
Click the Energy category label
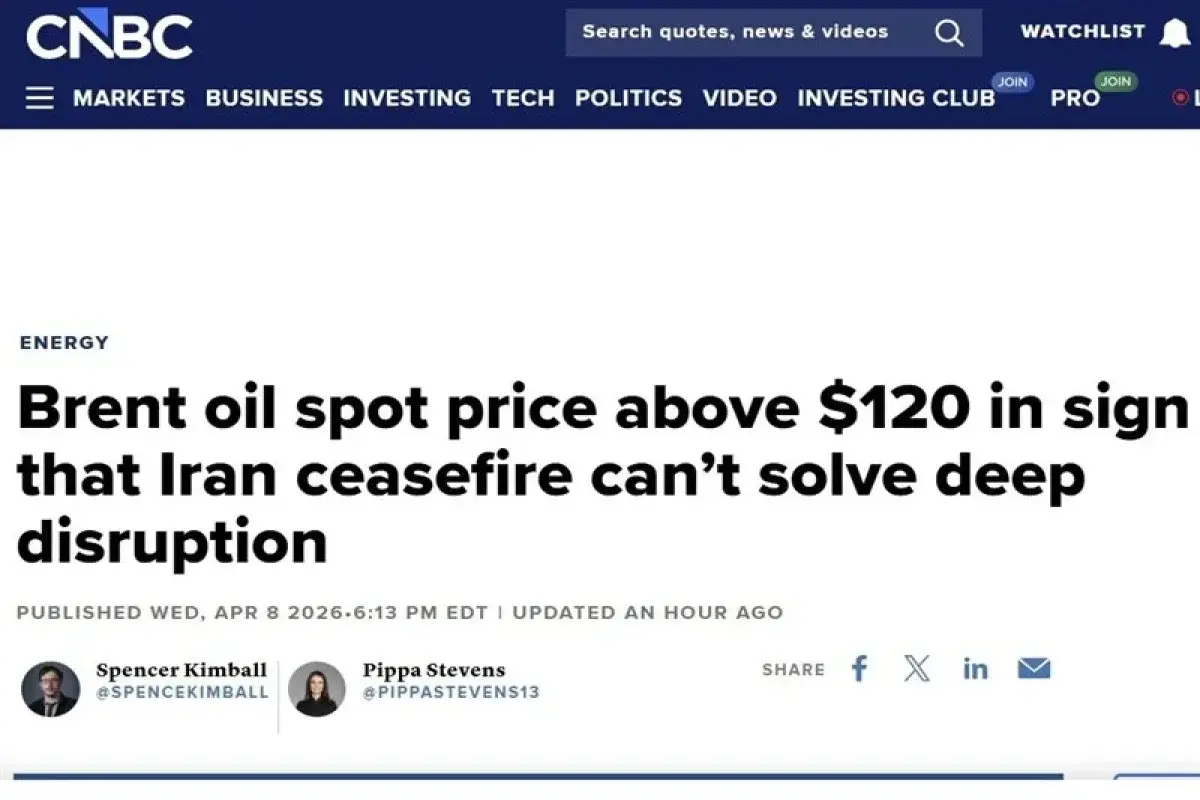click(x=64, y=343)
